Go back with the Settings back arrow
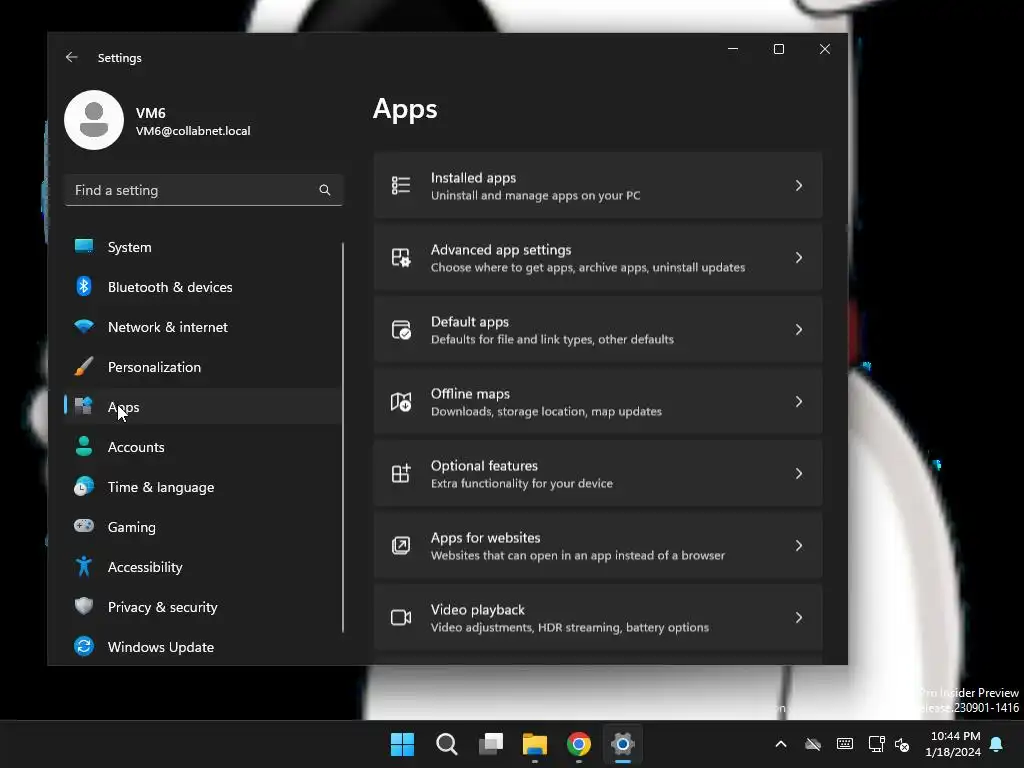The image size is (1024, 768). 72,57
